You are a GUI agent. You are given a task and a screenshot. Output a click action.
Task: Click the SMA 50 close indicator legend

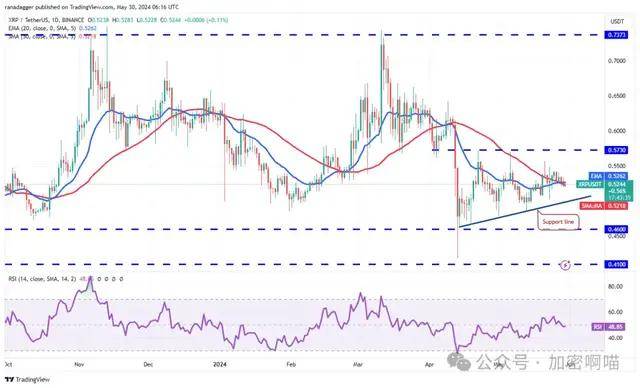tap(51, 36)
